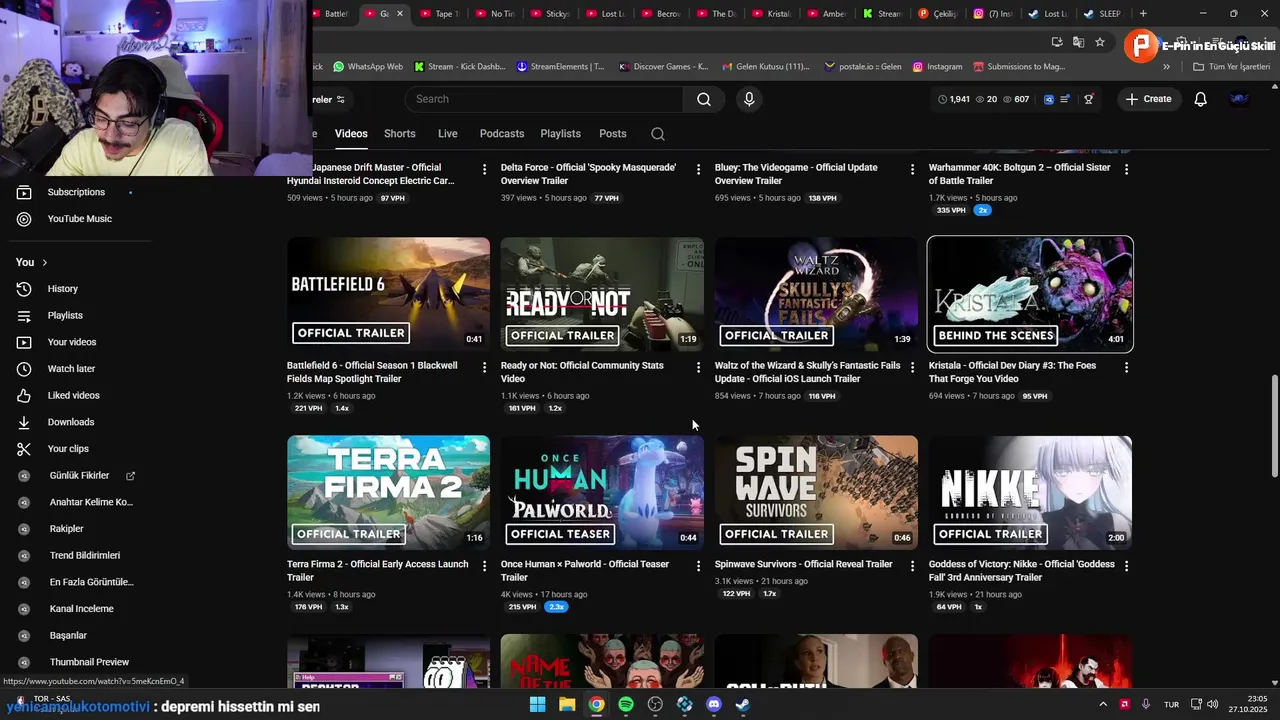Open options menu for Battlefield 6 video
The height and width of the screenshot is (720, 1280).
coord(484,367)
